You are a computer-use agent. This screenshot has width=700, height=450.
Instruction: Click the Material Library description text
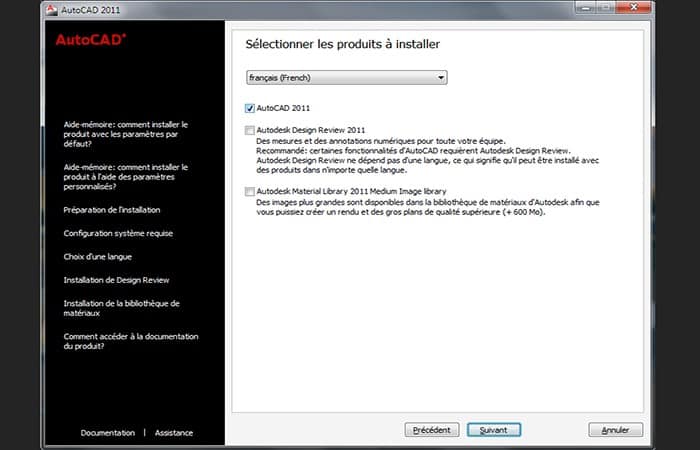click(428, 207)
